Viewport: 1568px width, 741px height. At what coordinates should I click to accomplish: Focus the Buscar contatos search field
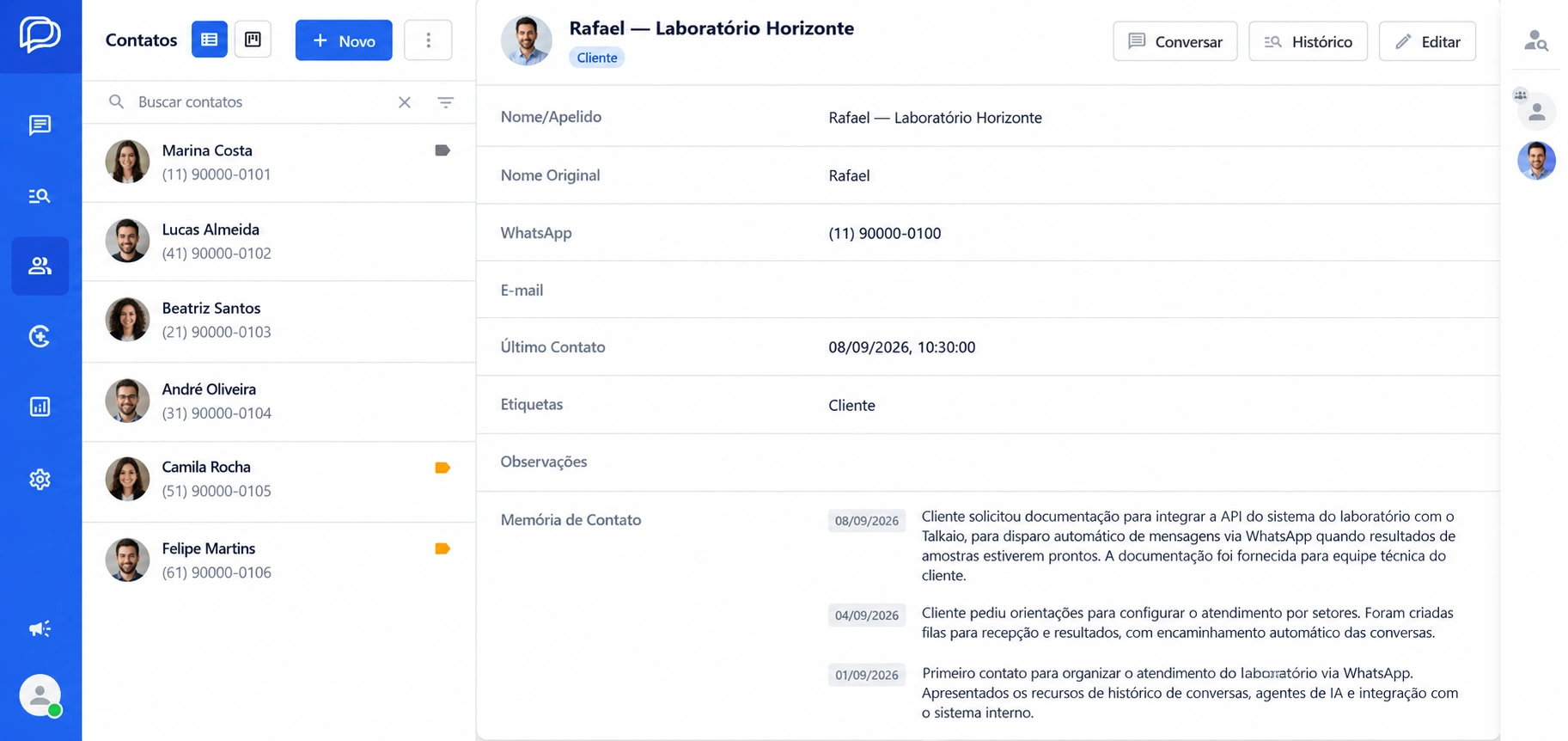tap(258, 102)
